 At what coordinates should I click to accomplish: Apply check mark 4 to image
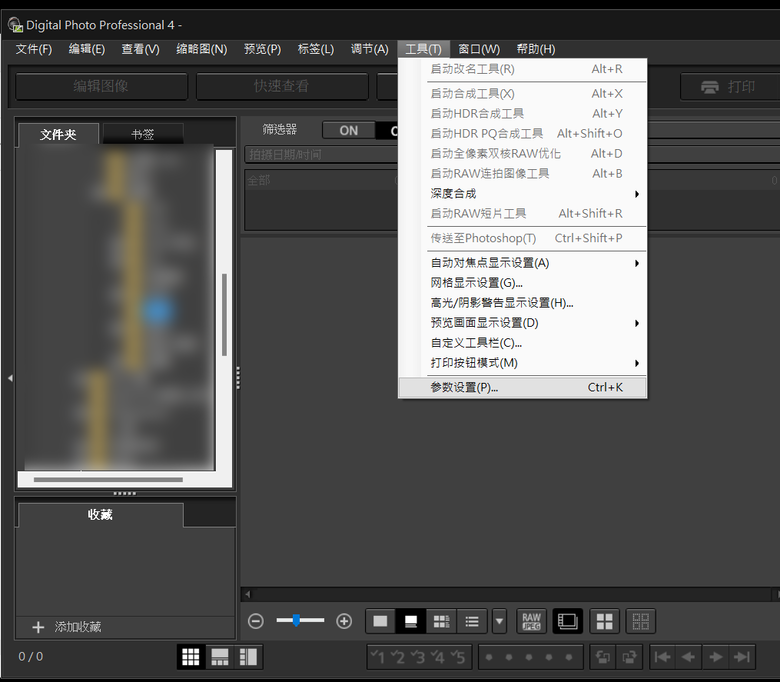point(438,657)
